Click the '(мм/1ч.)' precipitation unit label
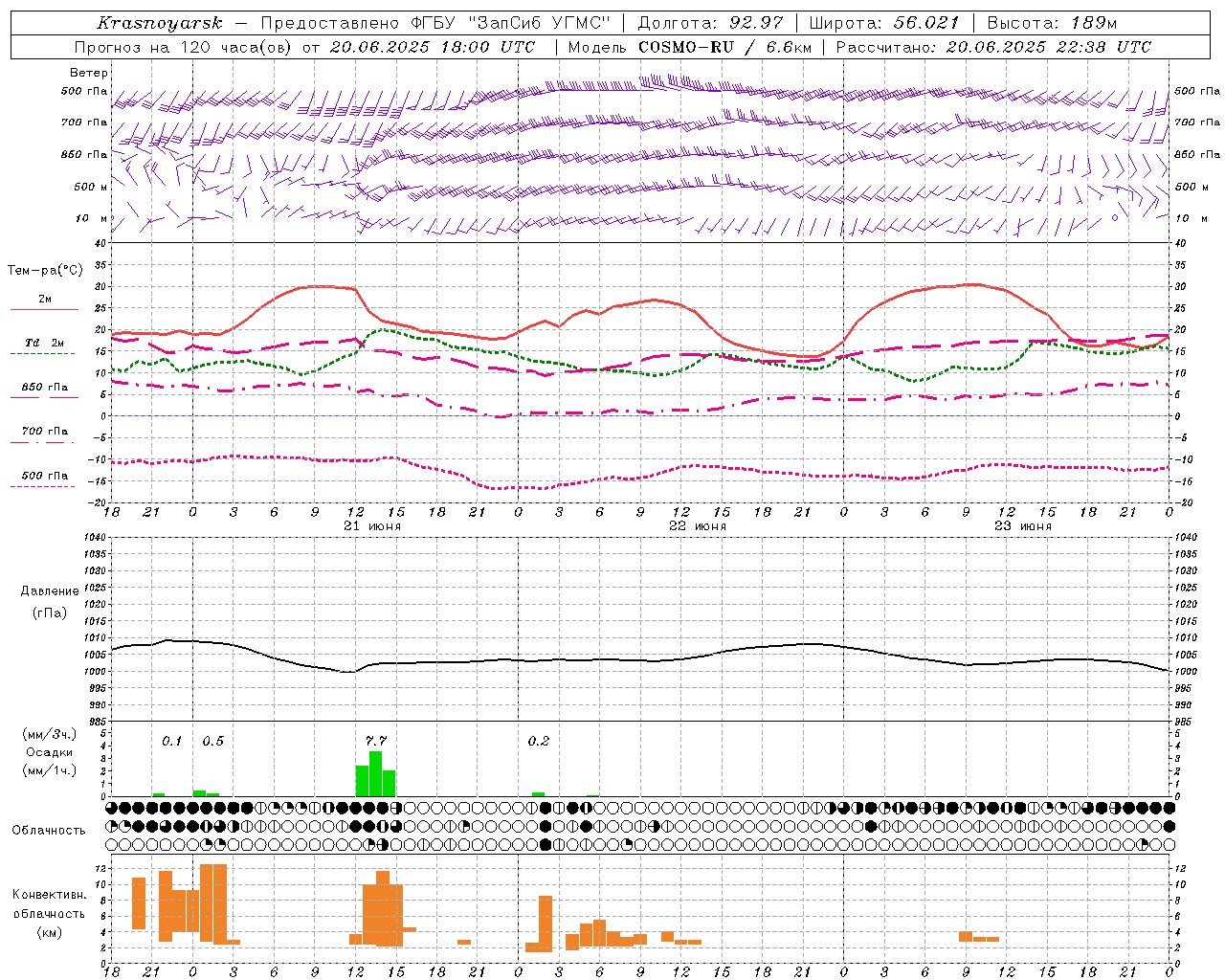This screenshot has height=980, width=1225. click(50, 770)
